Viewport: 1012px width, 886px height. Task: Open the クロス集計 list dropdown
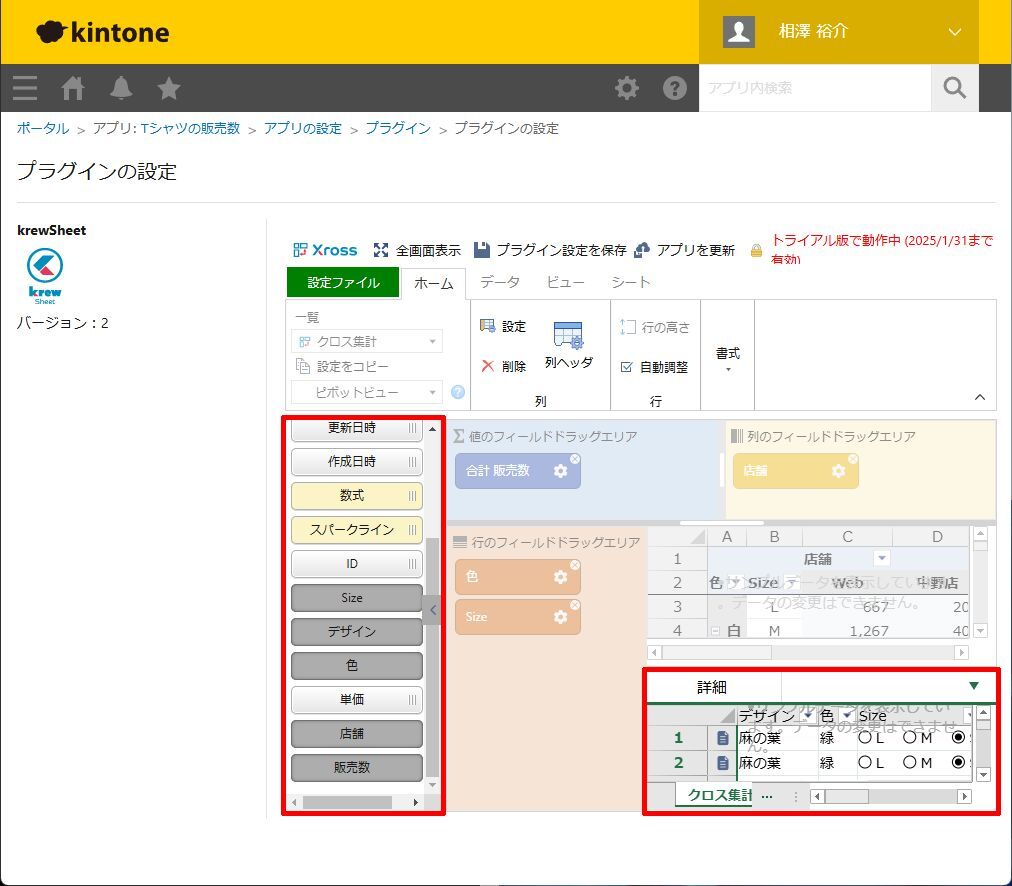[367, 341]
